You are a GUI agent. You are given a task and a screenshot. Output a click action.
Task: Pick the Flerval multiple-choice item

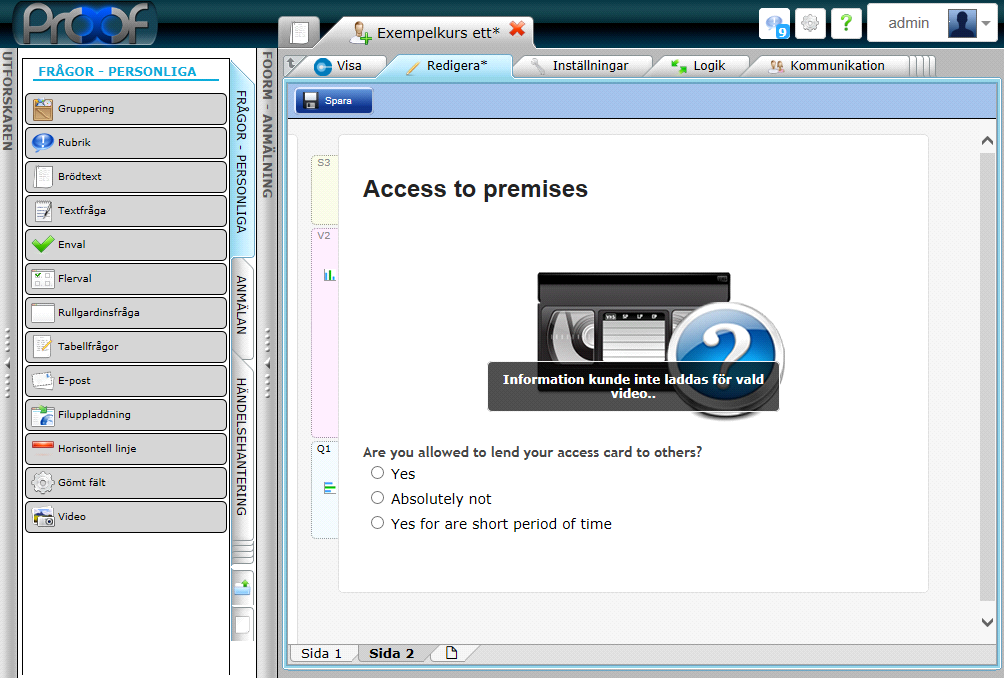point(126,279)
